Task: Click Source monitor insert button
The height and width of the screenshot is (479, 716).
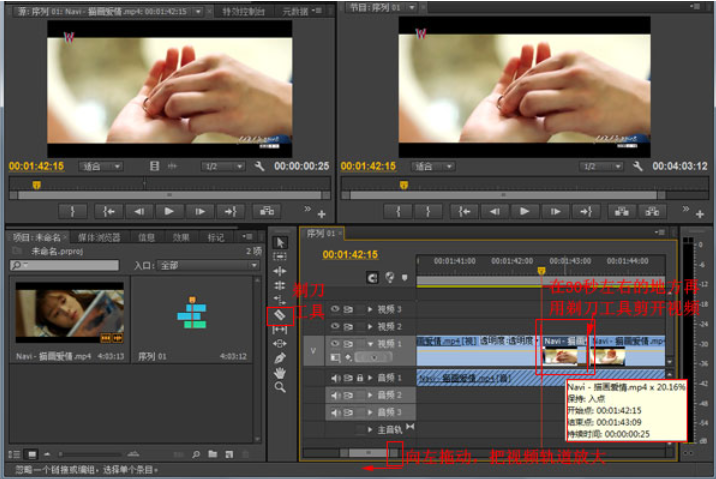Action: (267, 211)
